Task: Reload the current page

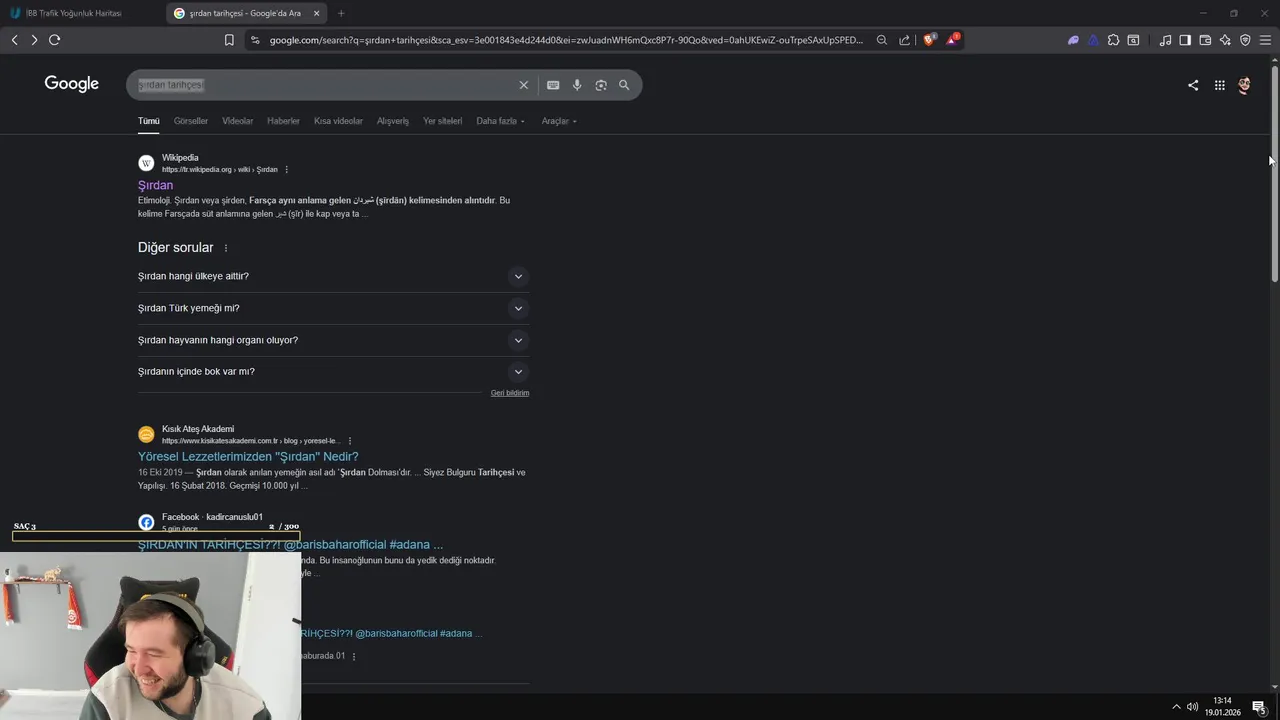Action: [54, 40]
